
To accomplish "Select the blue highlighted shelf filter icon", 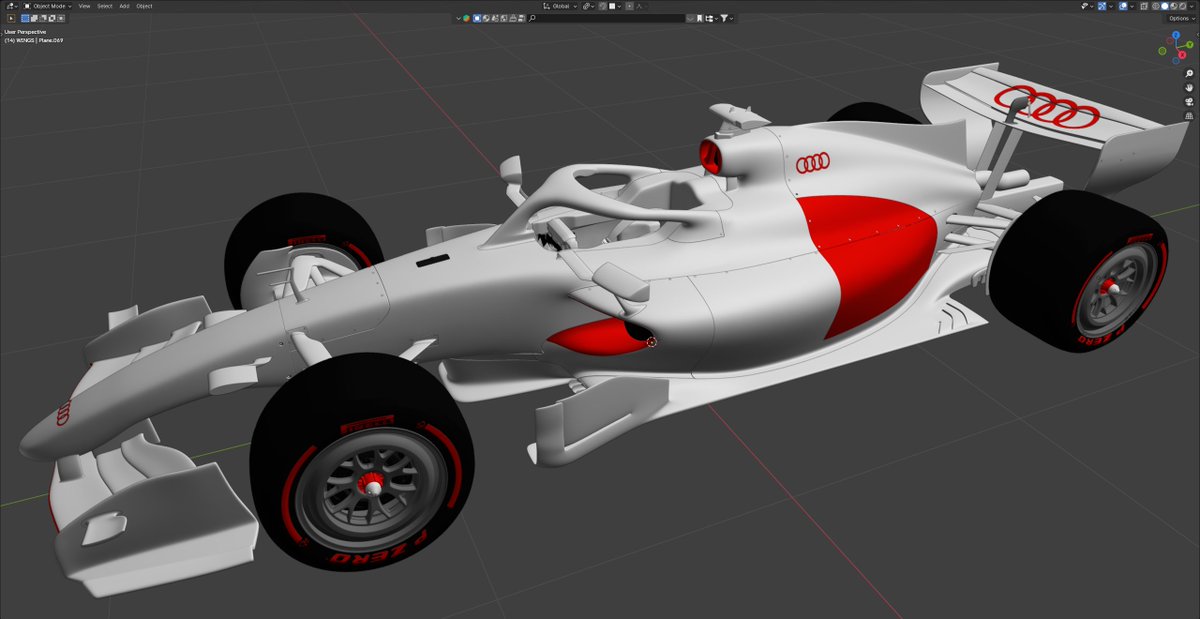I will [476, 18].
